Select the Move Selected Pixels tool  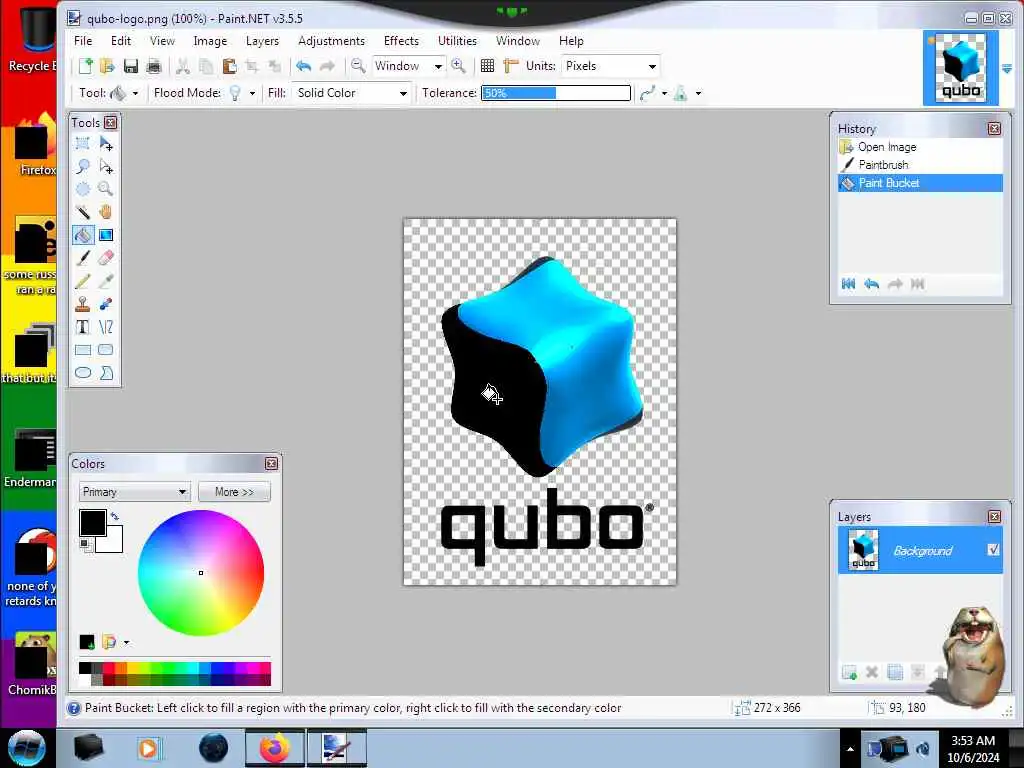106,143
